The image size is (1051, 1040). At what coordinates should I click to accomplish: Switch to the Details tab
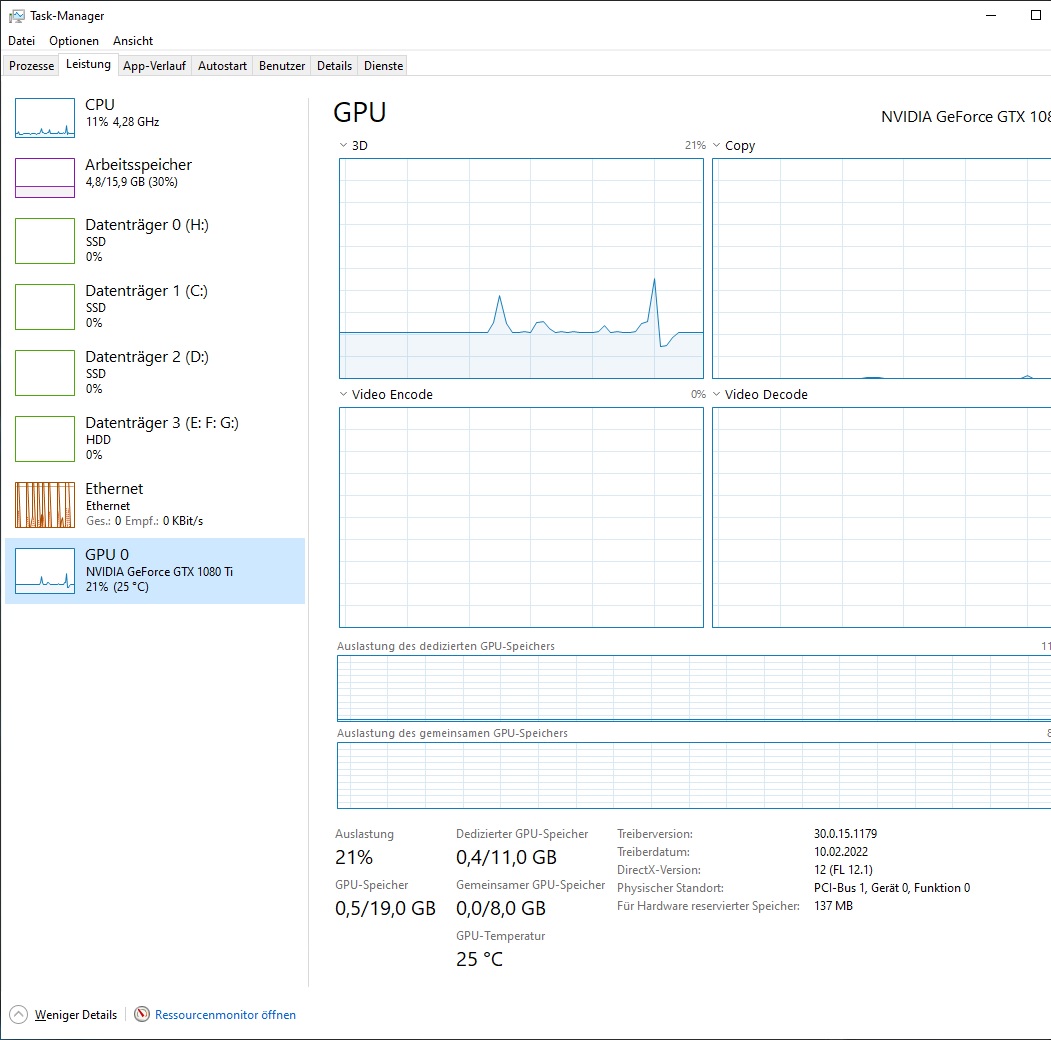tap(334, 66)
